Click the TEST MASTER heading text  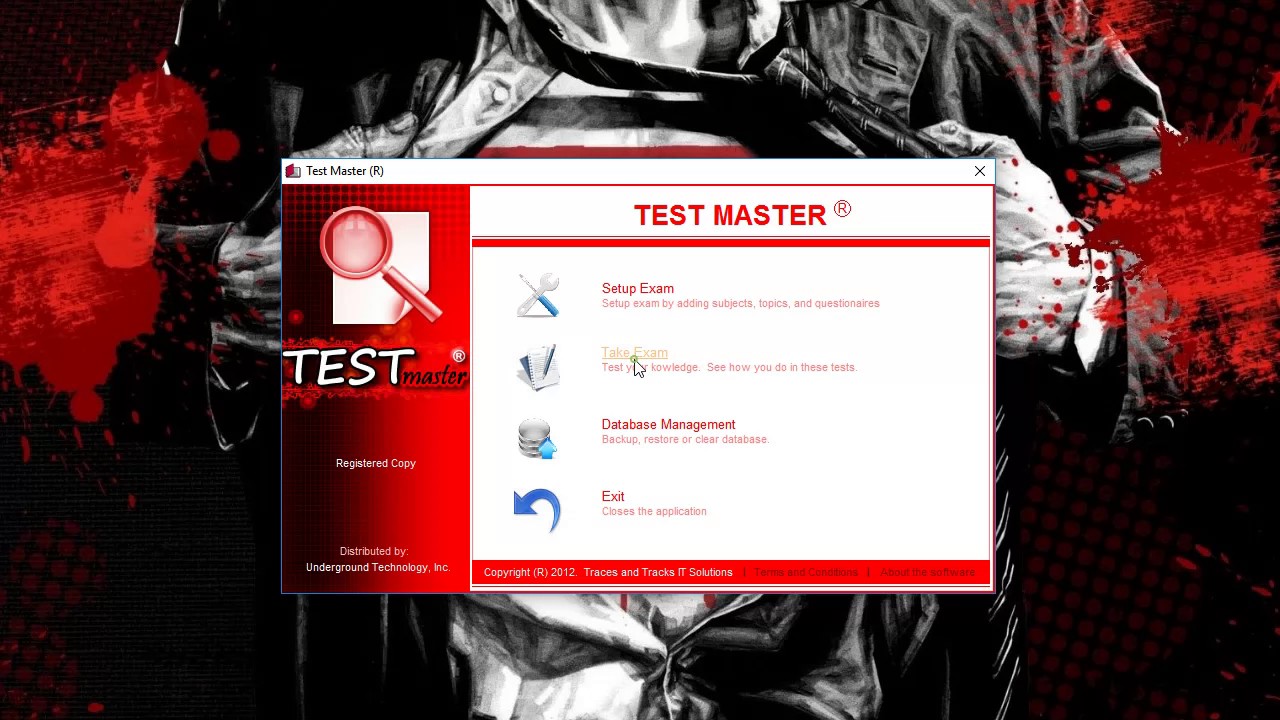[x=741, y=214]
